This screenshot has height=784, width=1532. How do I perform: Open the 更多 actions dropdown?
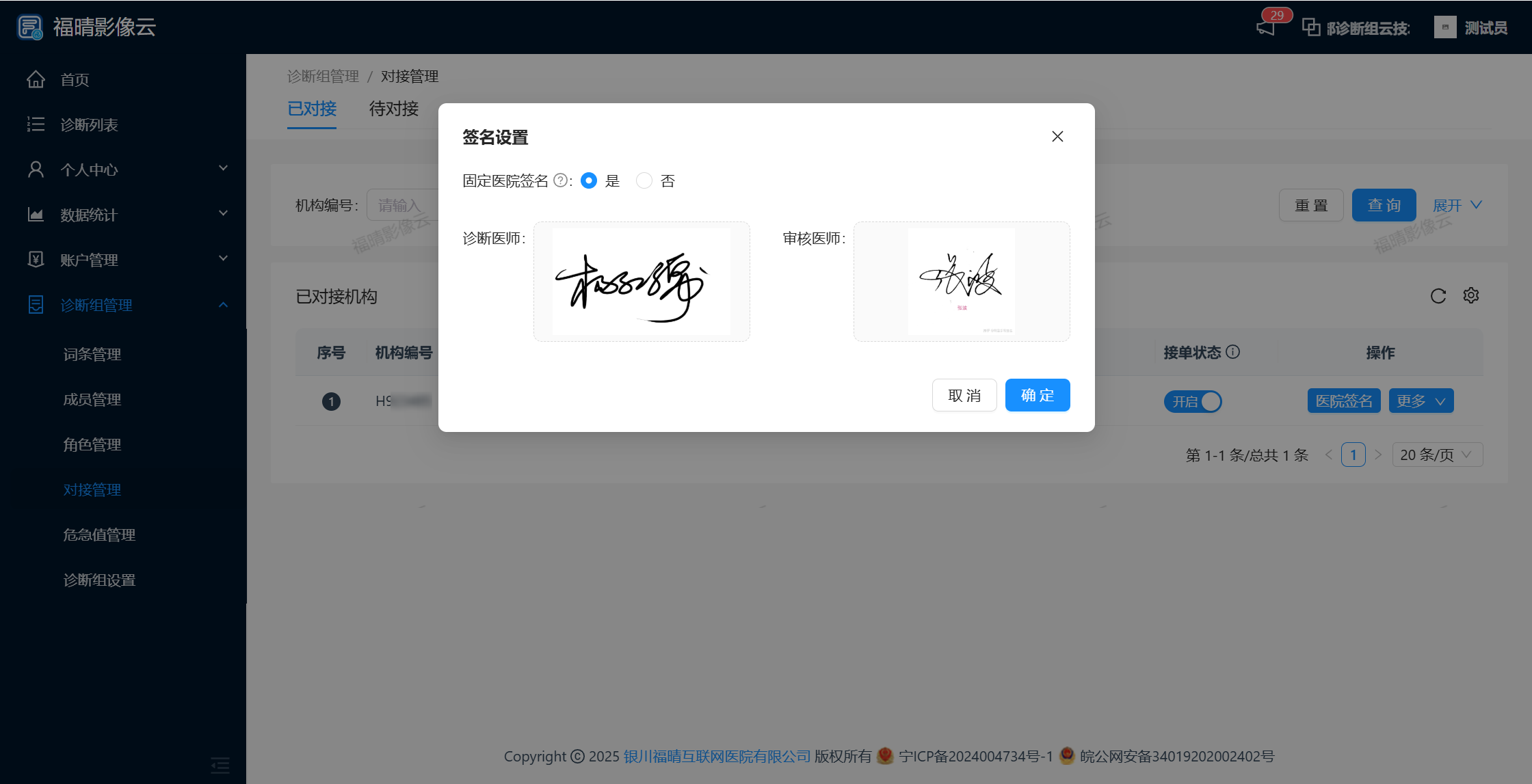click(x=1421, y=401)
